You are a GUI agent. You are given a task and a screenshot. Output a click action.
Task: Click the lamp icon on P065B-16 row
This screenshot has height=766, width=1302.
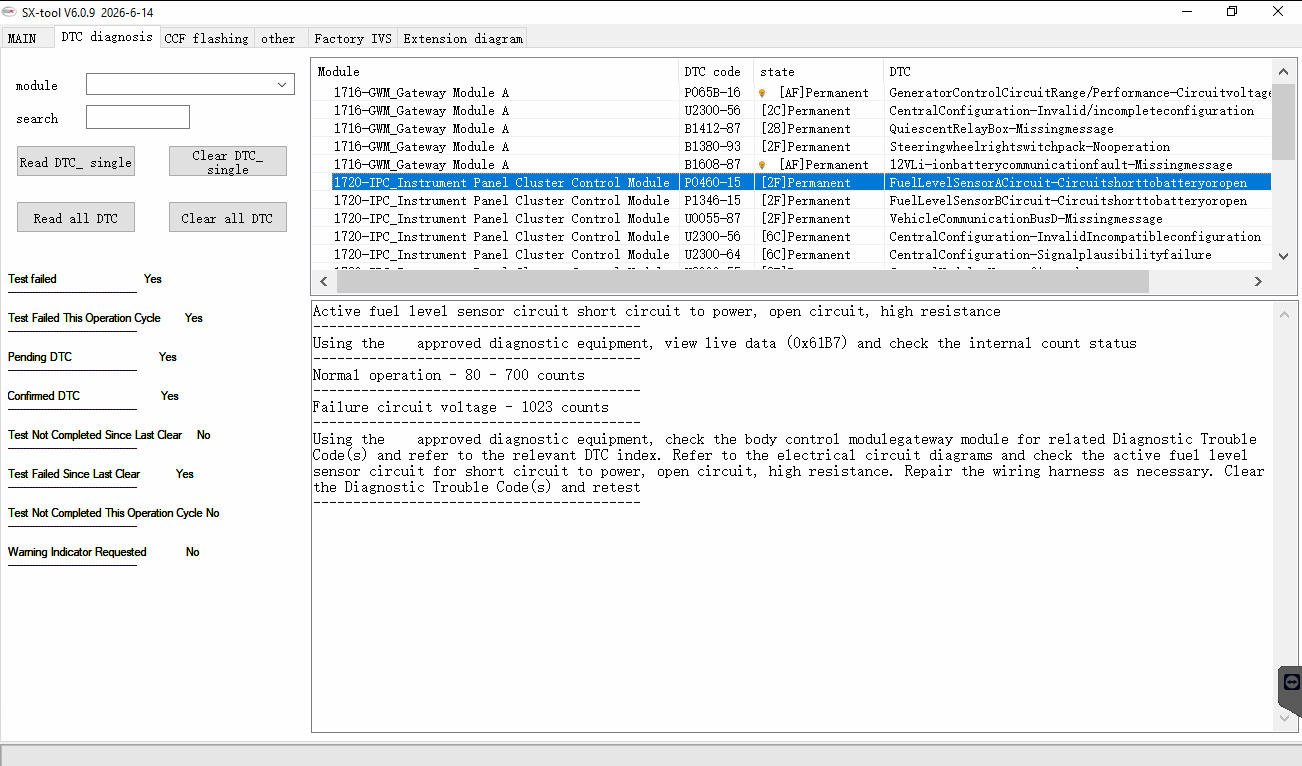763,93
